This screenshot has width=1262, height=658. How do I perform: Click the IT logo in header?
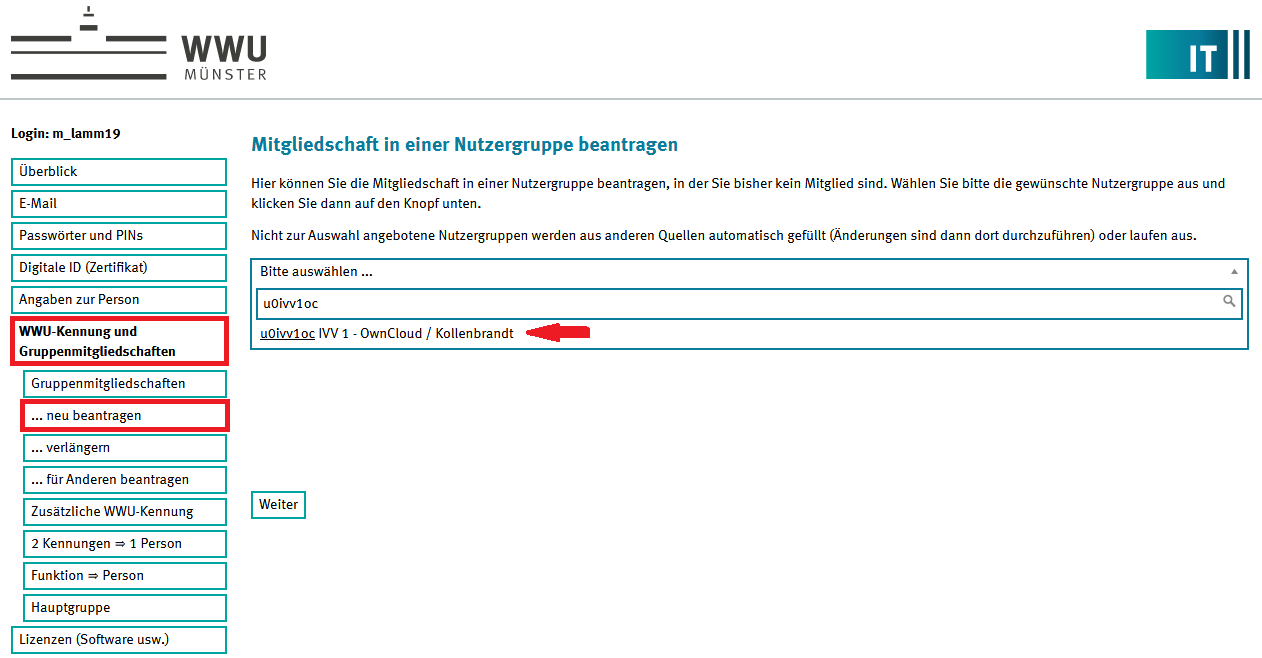tap(1197, 55)
